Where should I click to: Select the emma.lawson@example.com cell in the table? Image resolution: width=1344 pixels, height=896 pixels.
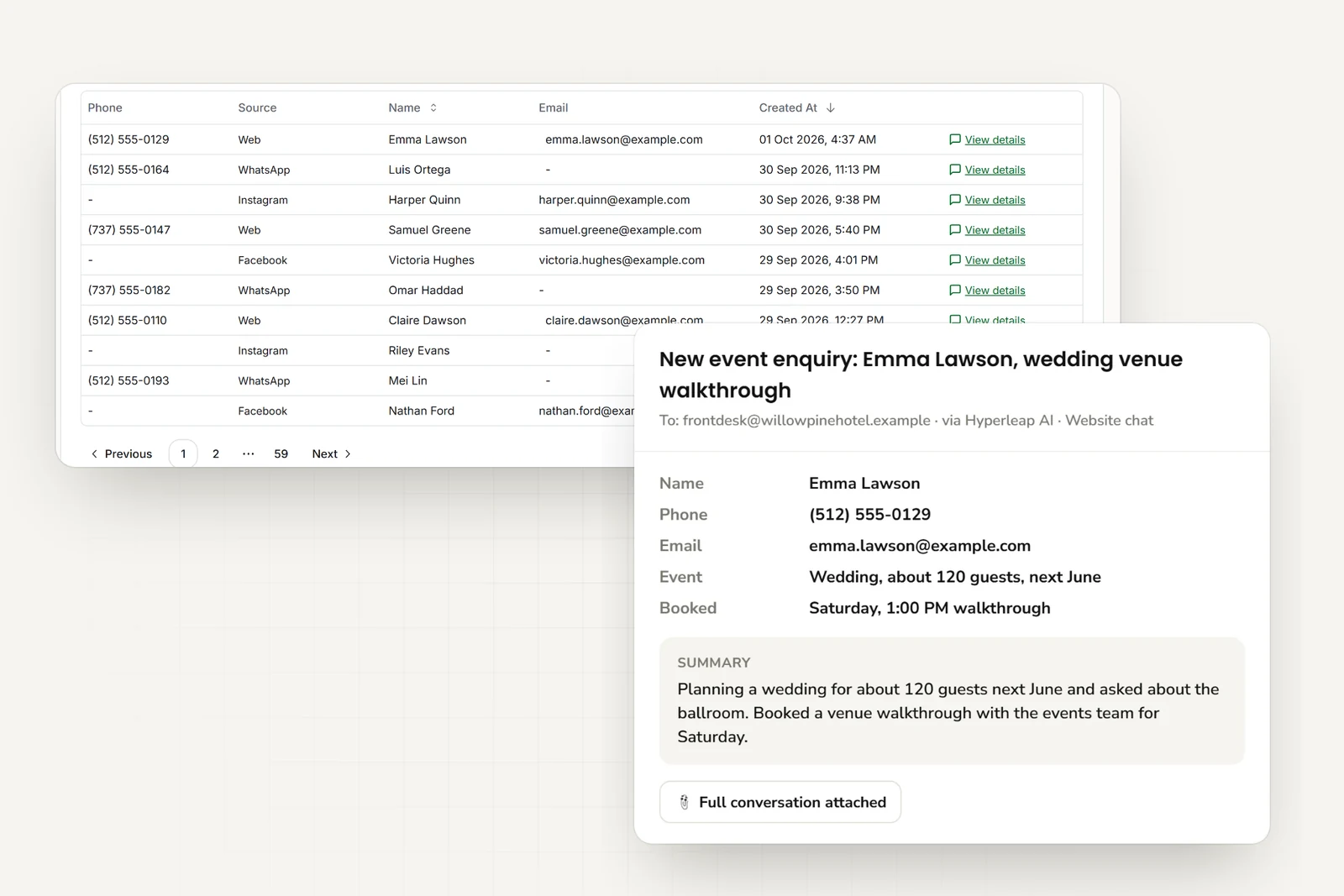(x=624, y=139)
